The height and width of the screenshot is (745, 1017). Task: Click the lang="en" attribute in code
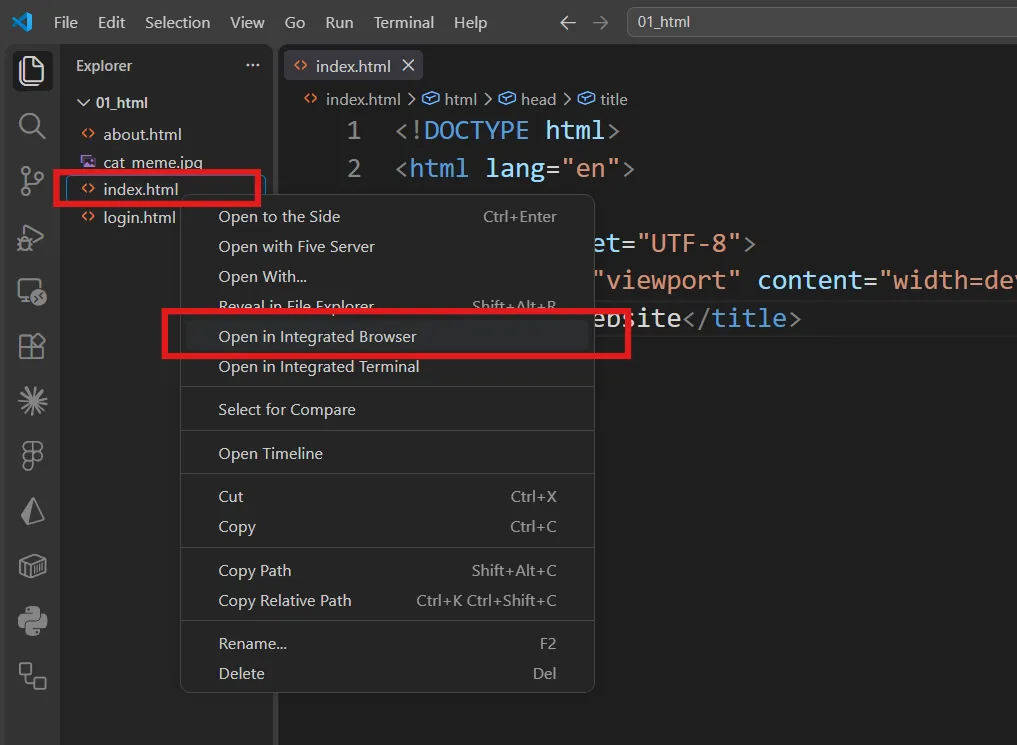553,169
